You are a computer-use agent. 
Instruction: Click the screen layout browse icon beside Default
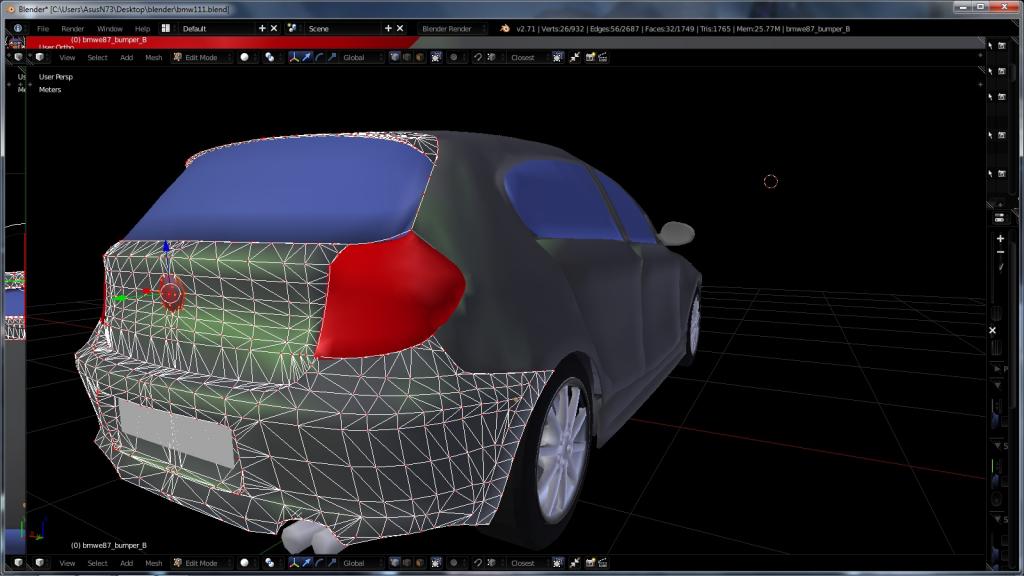pos(166,29)
